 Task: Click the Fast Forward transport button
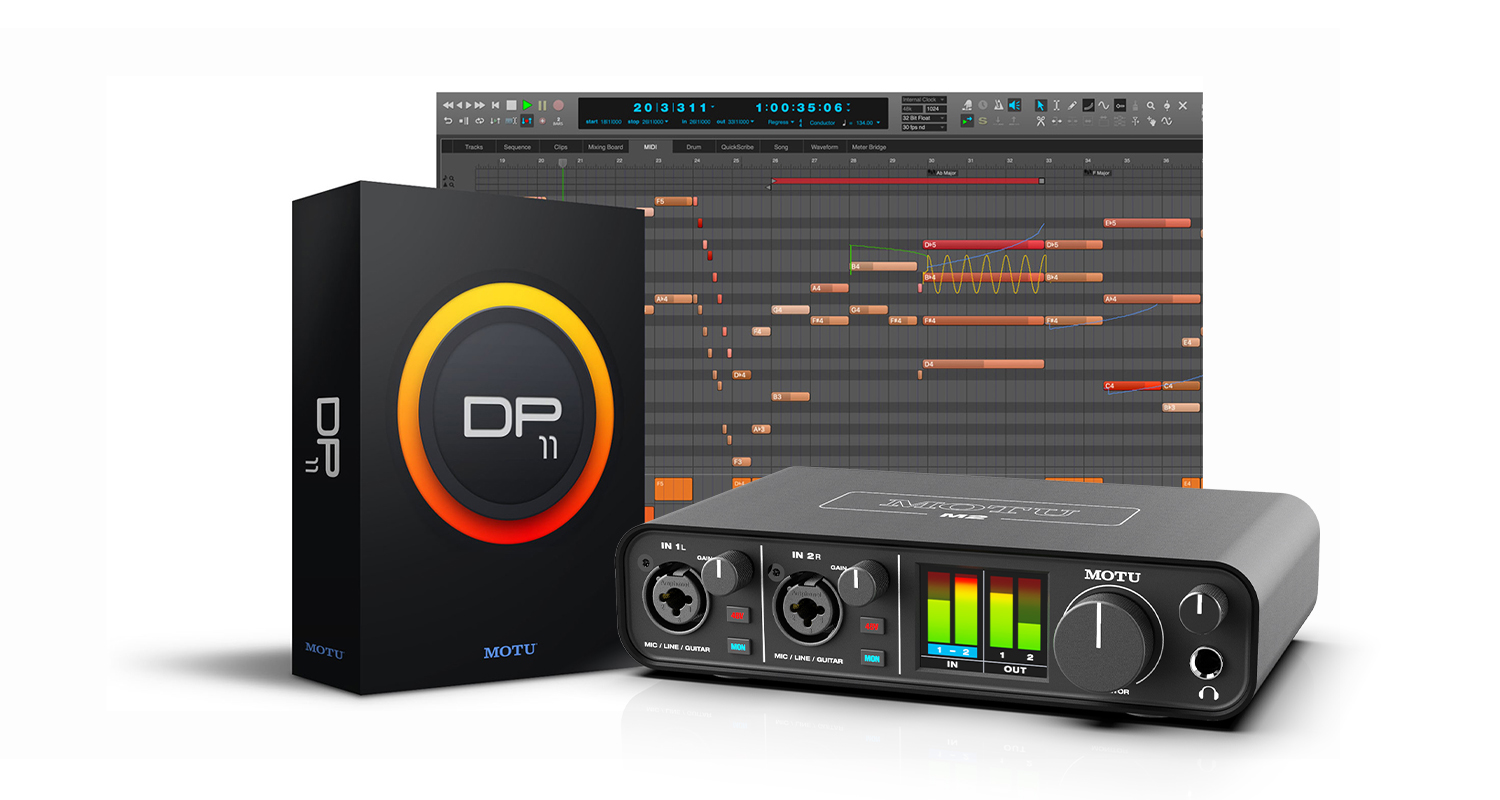click(x=479, y=105)
